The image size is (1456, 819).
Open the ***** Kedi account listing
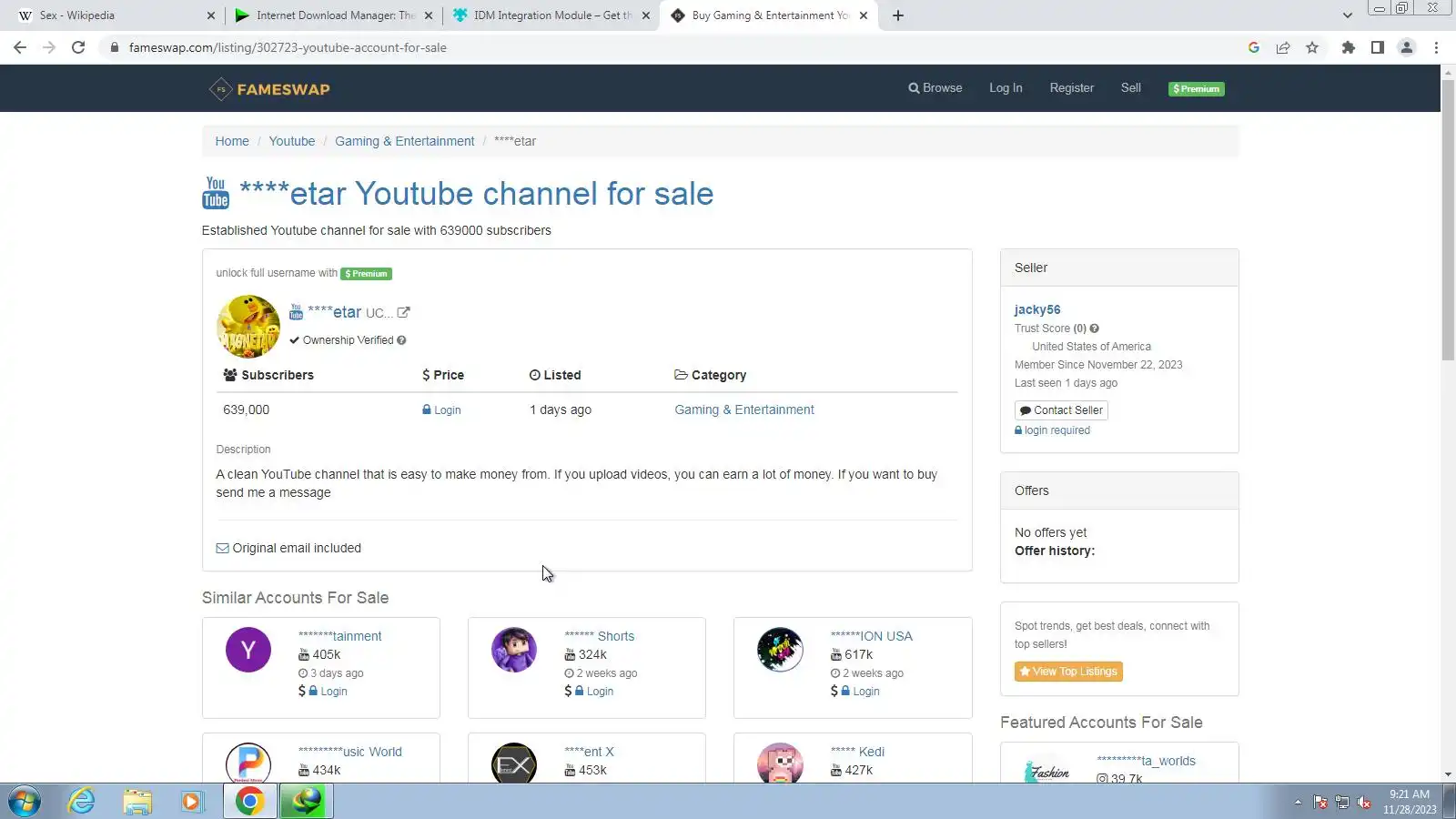click(857, 752)
